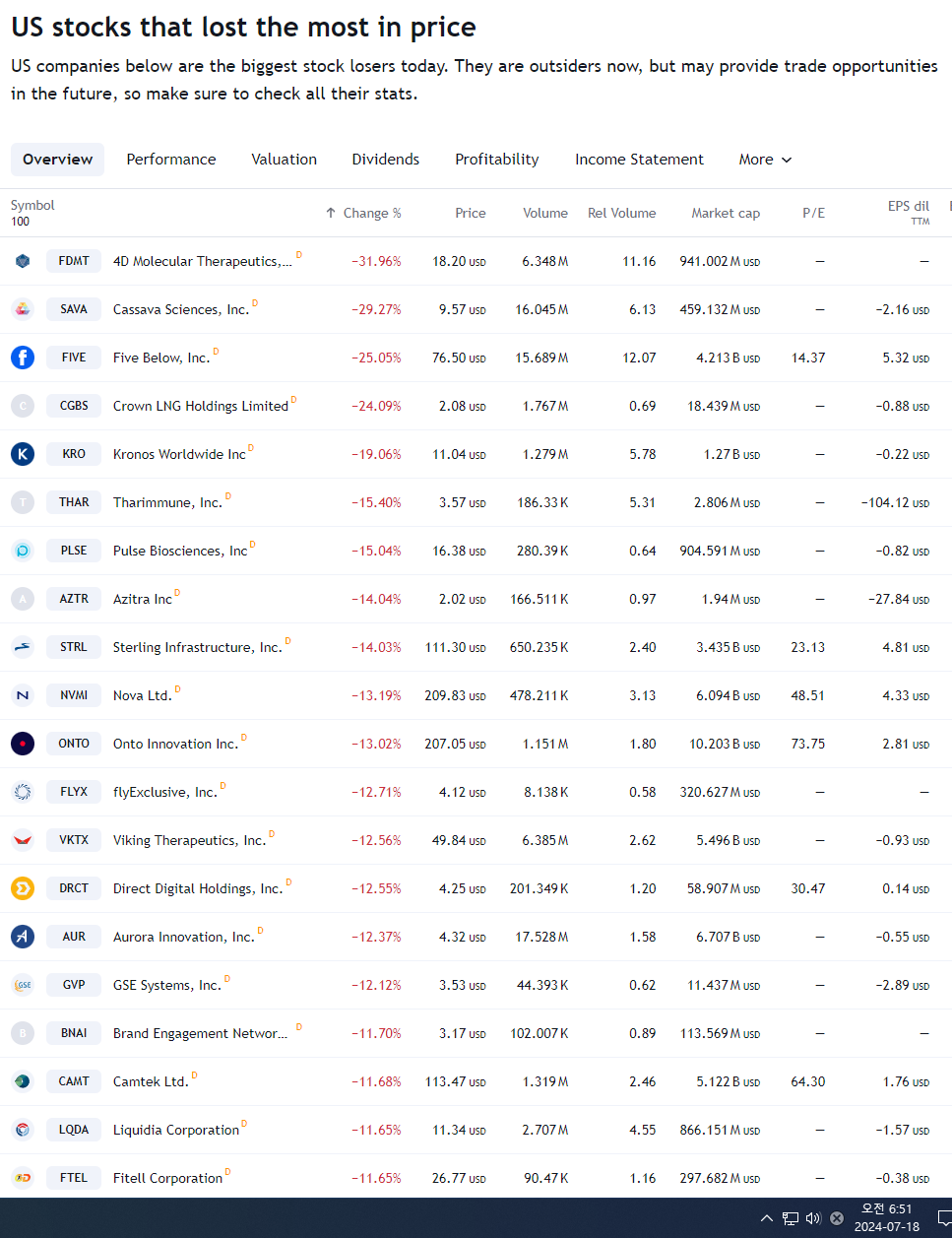Viewport: 952px width, 1238px height.
Task: Click the BNAI placeholder logo icon
Action: [23, 1033]
